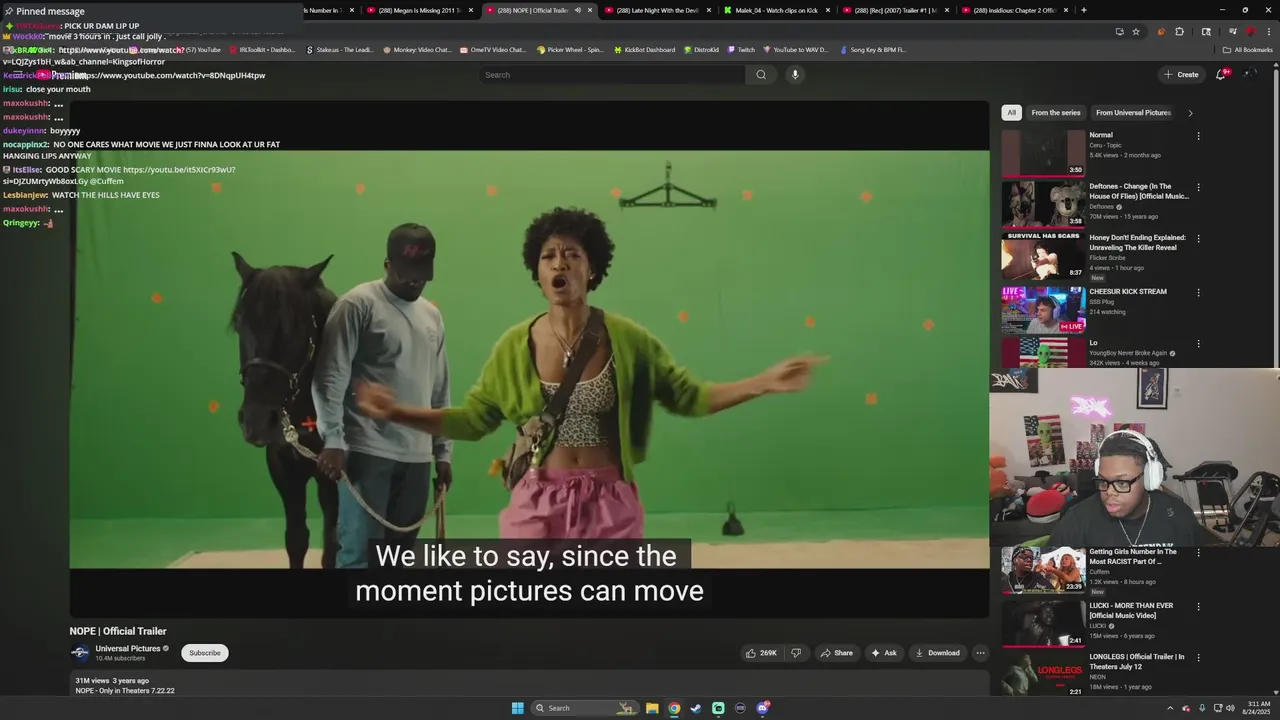The image size is (1280, 720).
Task: Mute the NOPE tab via speaker icon
Action: click(x=577, y=10)
